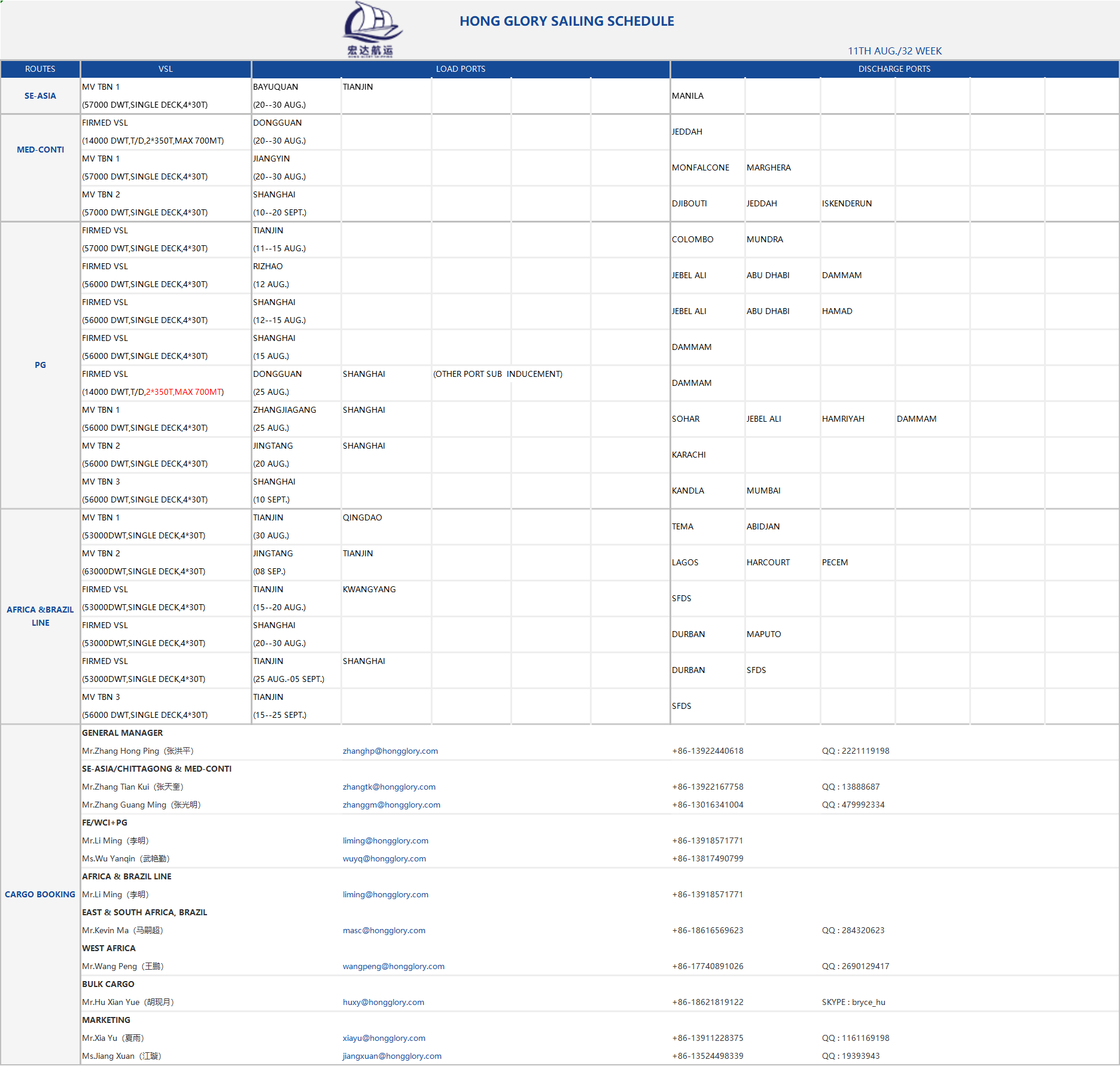This screenshot has width=1120, height=1066.
Task: Open email link zhanggm@hongglory.com
Action: click(391, 805)
